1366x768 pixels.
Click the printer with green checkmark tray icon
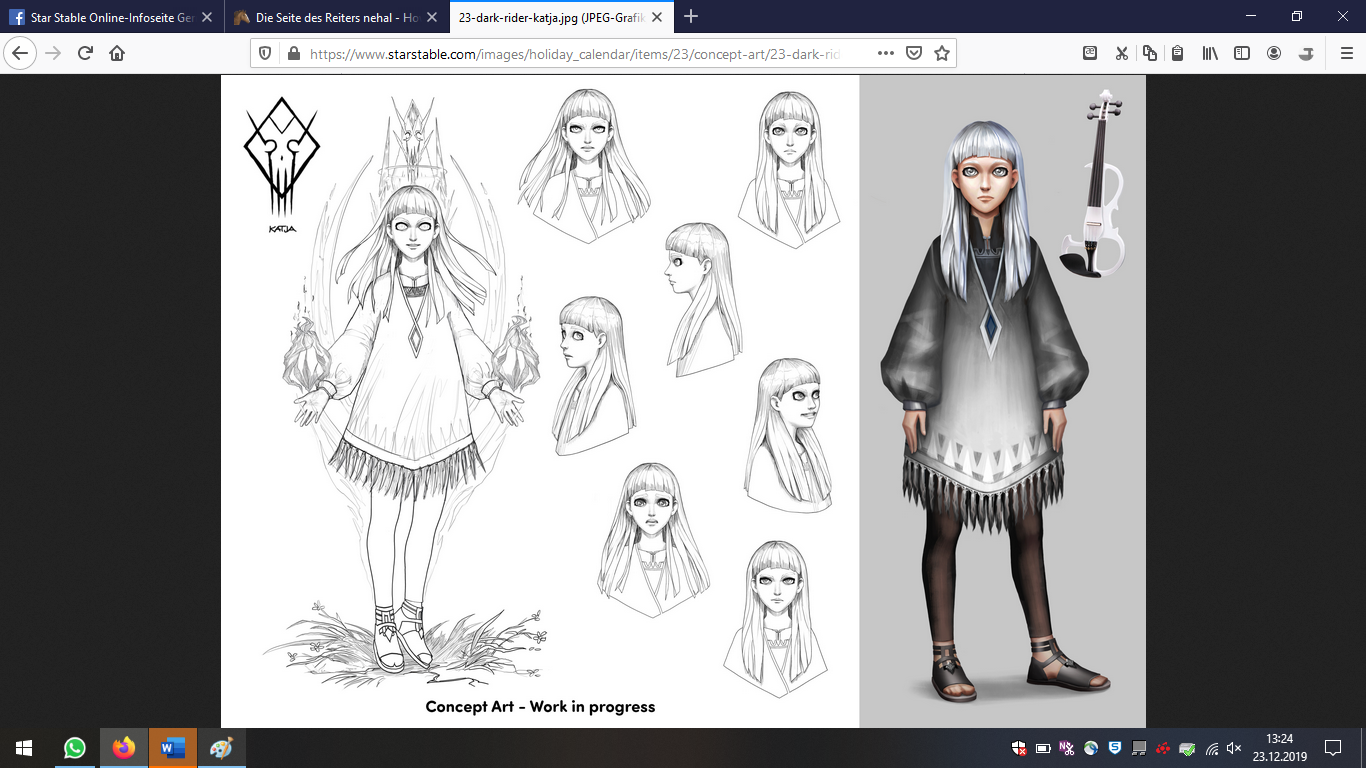pos(1187,748)
